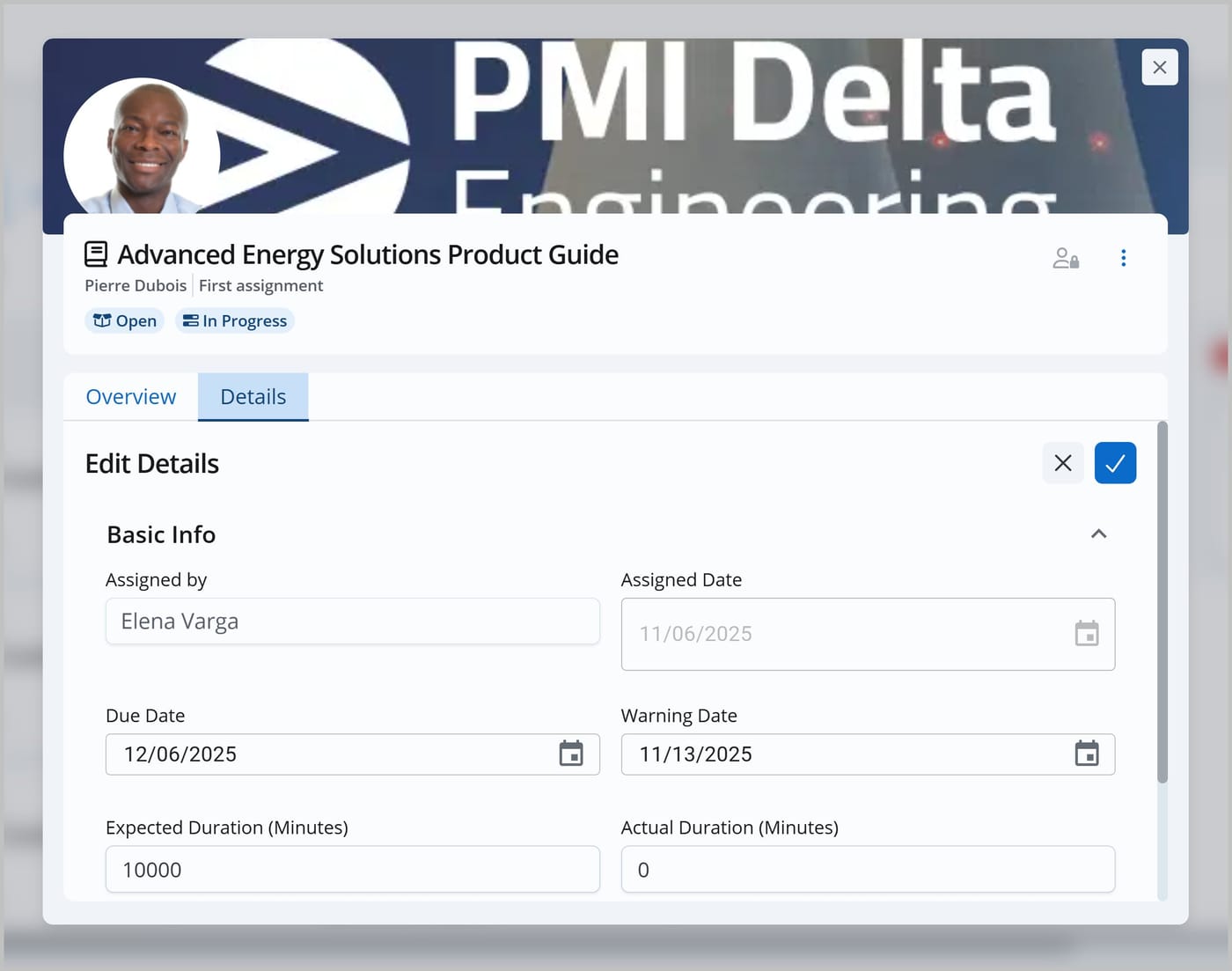Collapse the Basic Info section chevron

point(1098,534)
